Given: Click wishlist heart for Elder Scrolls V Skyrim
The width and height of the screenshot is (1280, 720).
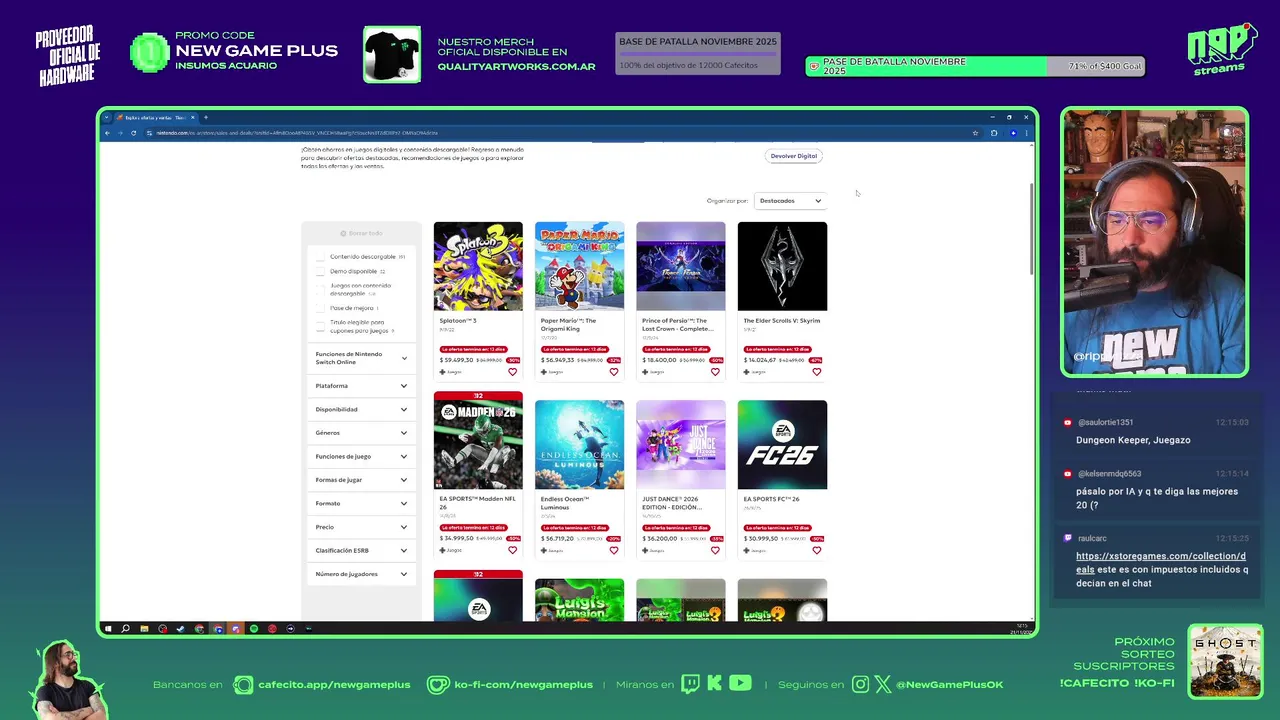Looking at the screenshot, I should pyautogui.click(x=817, y=372).
